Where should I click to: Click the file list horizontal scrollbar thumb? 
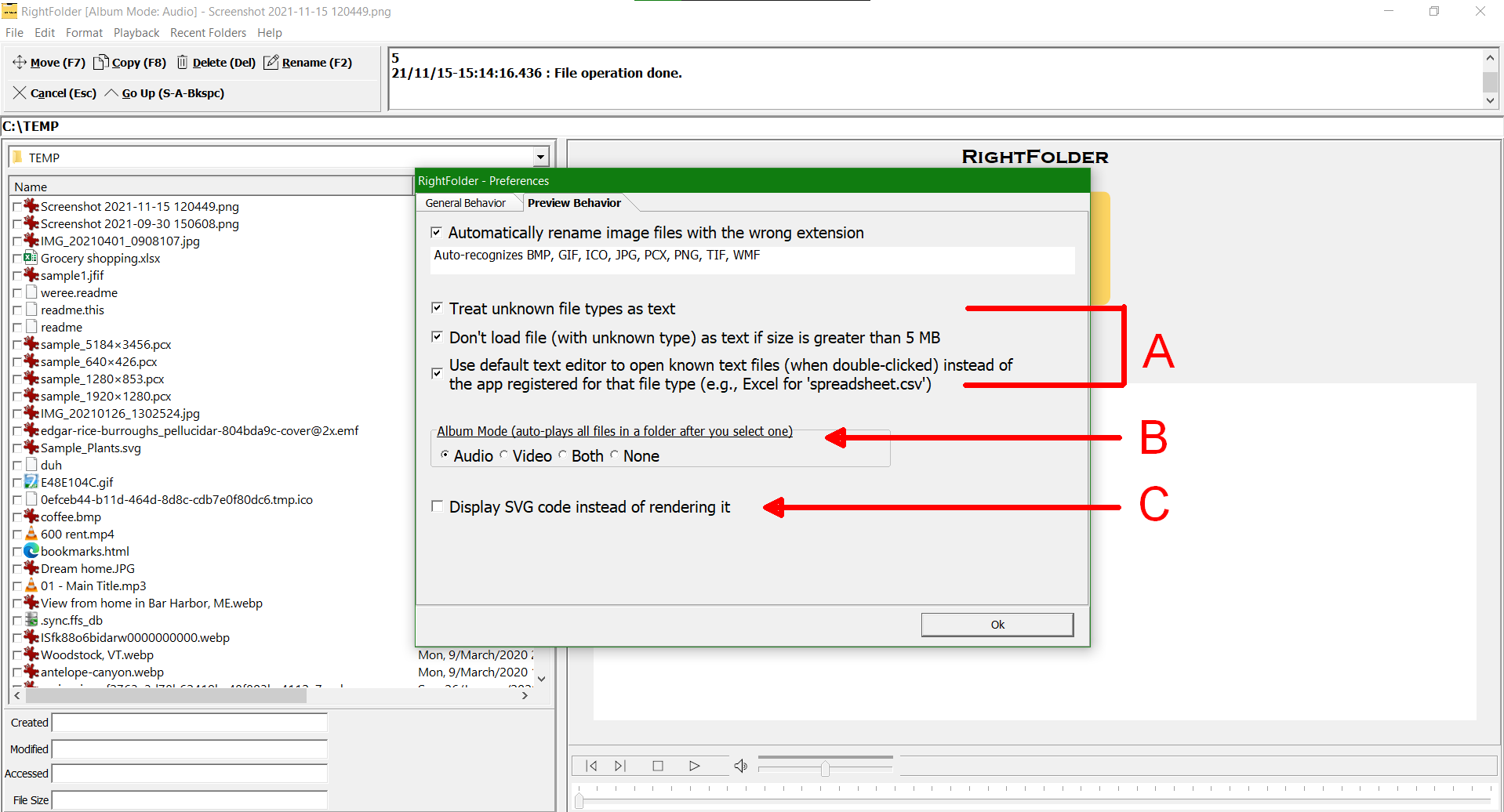point(165,695)
